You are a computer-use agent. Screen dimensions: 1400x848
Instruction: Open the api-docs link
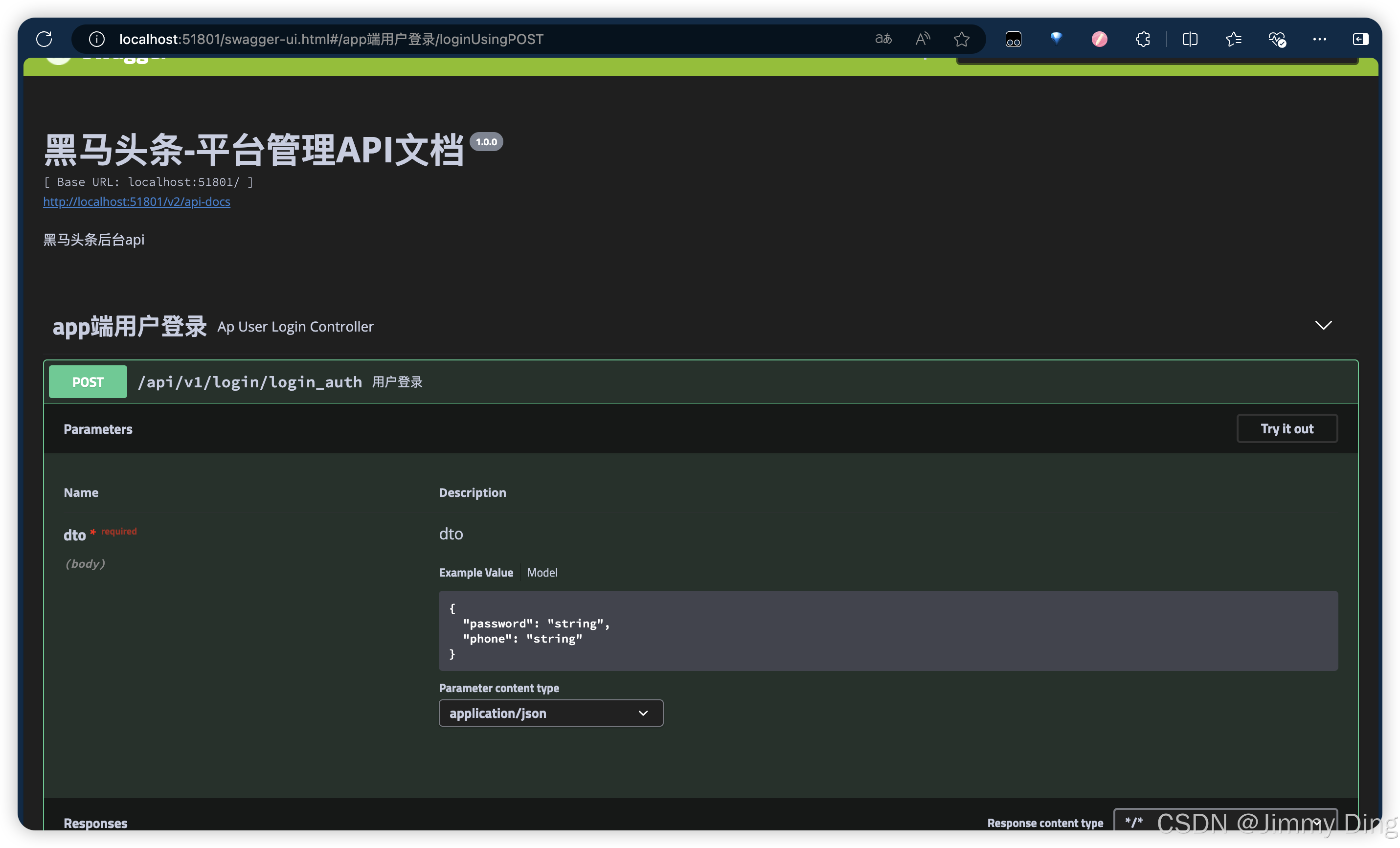137,201
